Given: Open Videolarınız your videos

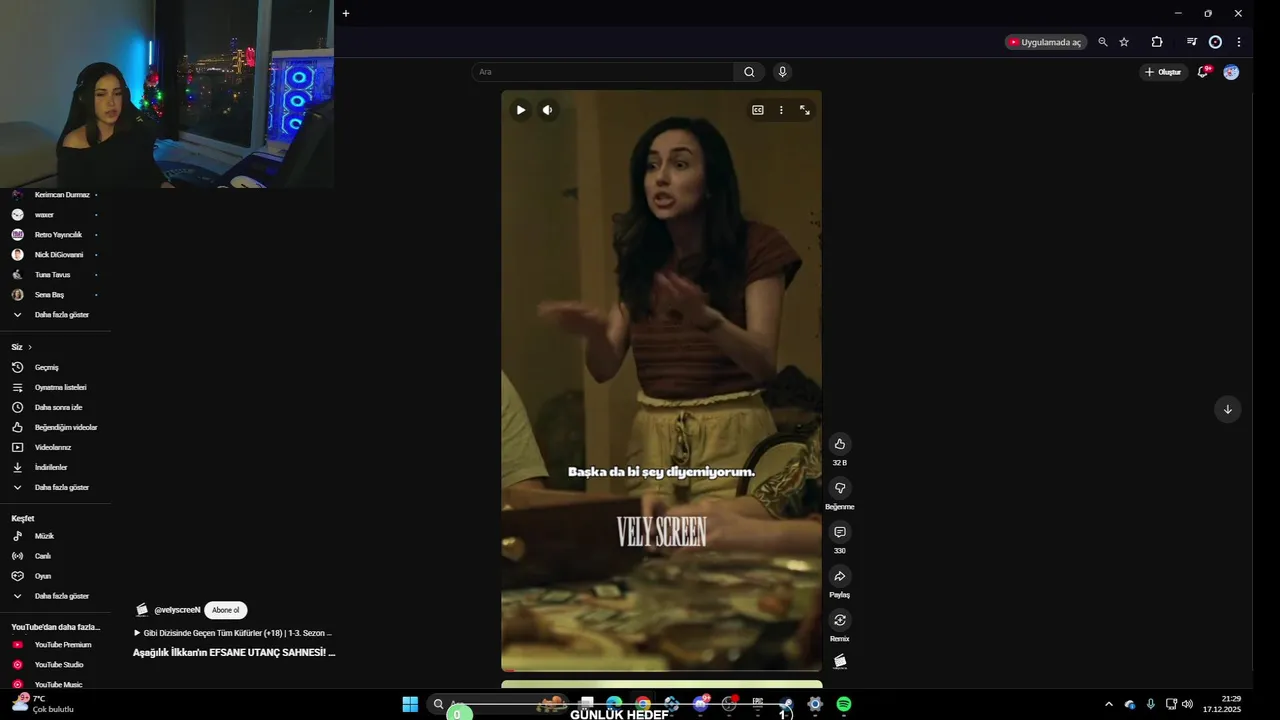Looking at the screenshot, I should (55, 447).
